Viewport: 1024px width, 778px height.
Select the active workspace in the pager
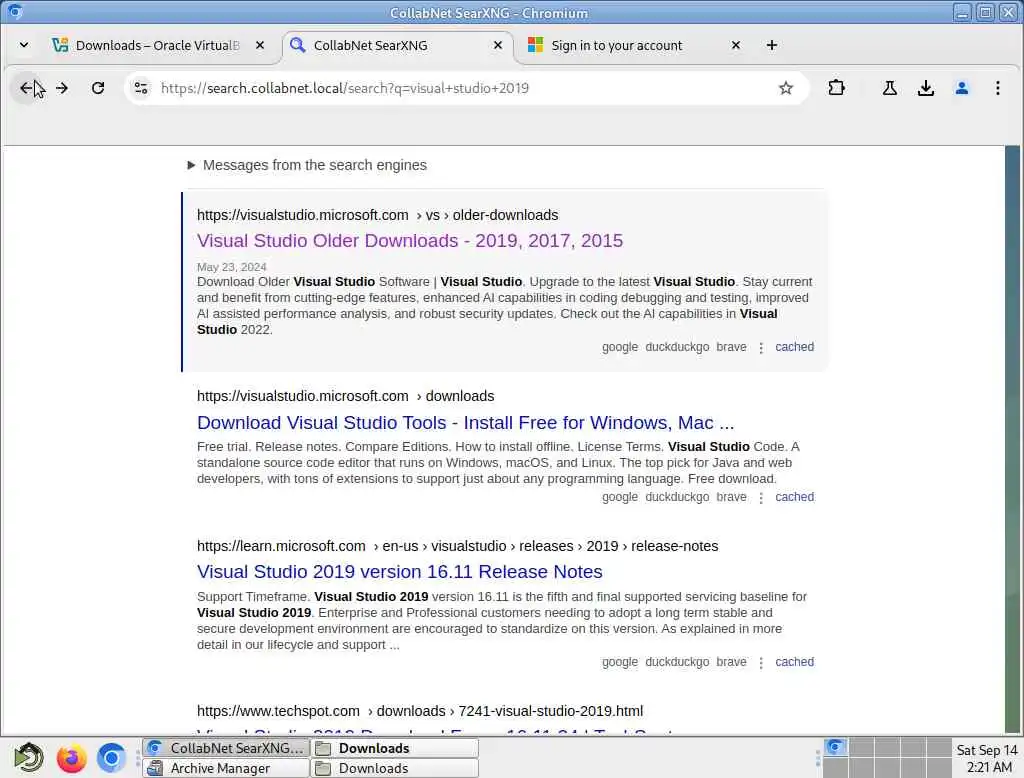coord(835,747)
